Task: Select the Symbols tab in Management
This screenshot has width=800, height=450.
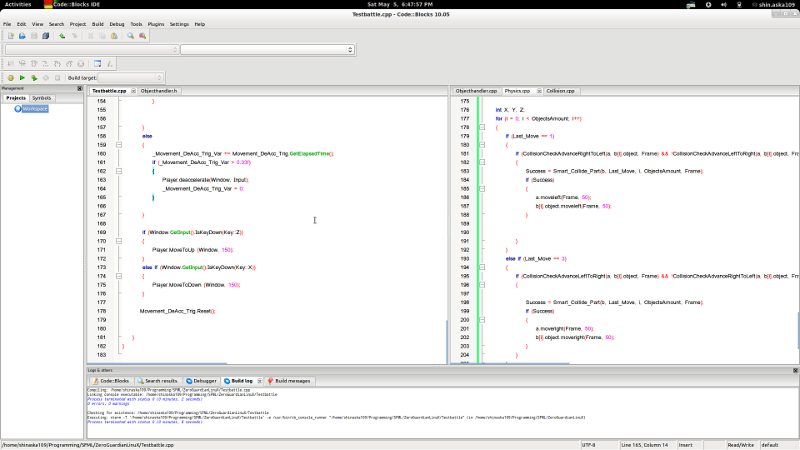Action: point(41,98)
